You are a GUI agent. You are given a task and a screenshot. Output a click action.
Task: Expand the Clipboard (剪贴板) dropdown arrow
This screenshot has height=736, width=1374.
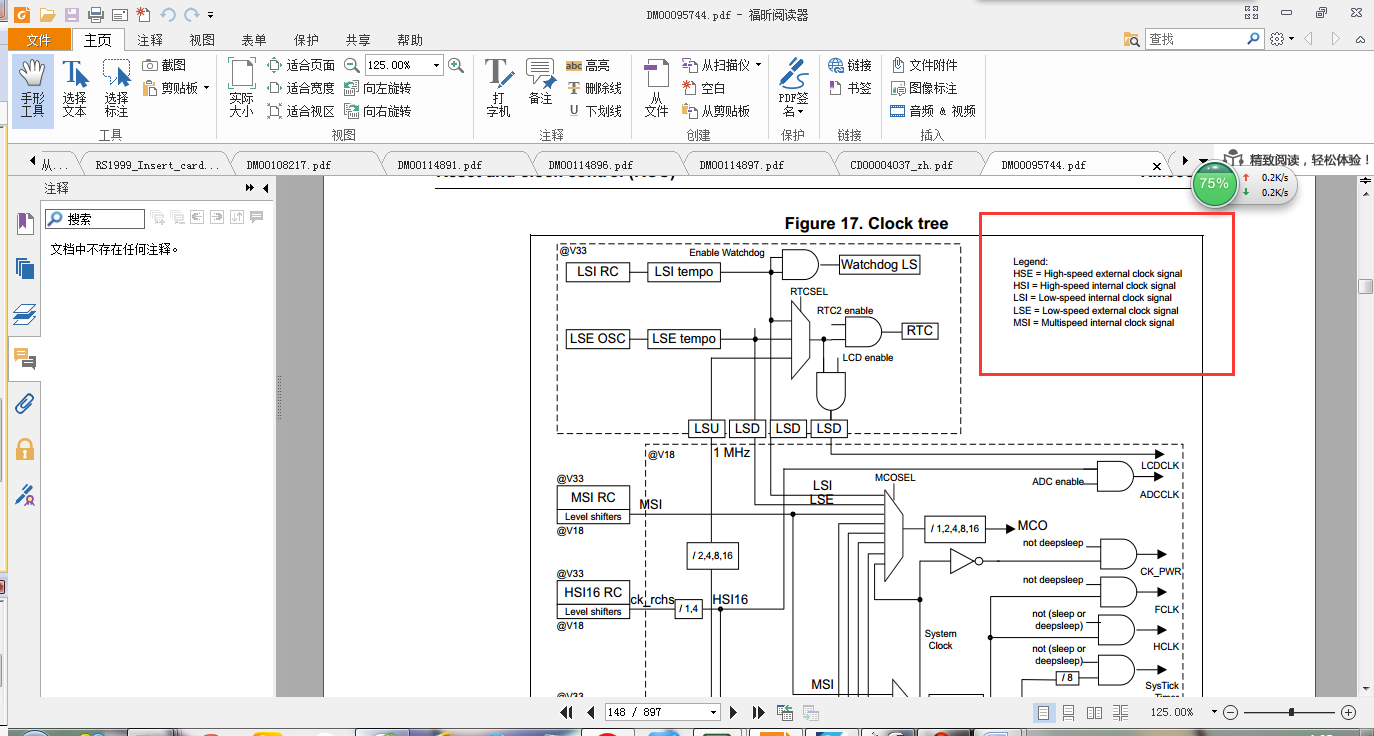tap(206, 88)
